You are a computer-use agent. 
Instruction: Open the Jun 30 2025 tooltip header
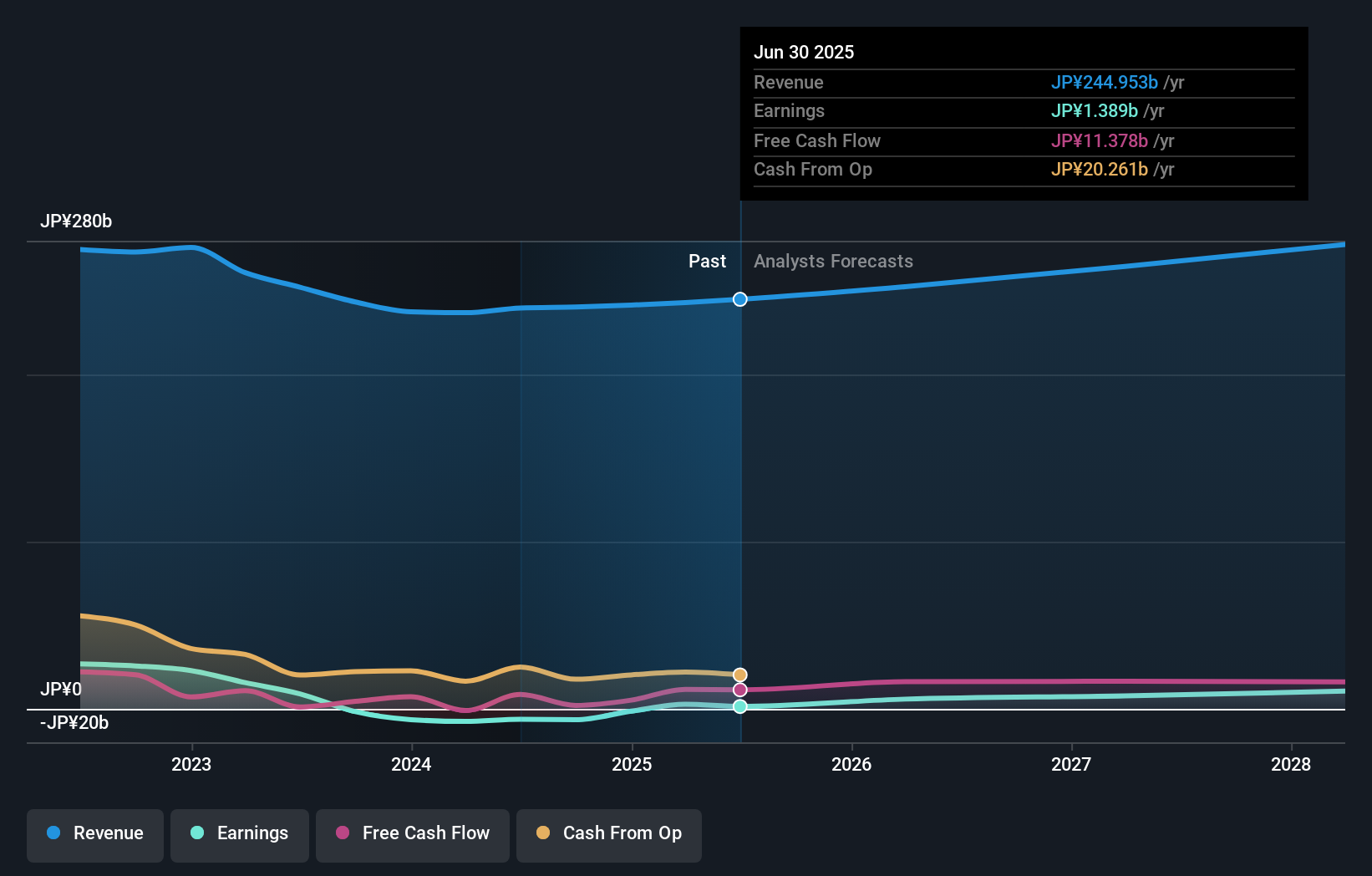click(x=805, y=52)
